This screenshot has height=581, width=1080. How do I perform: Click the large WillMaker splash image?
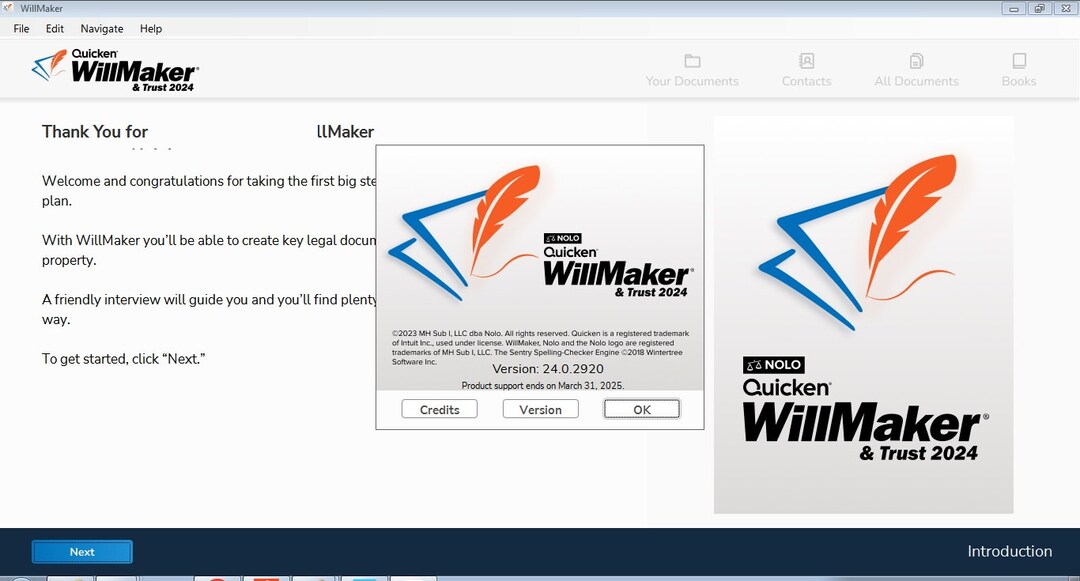click(x=863, y=315)
